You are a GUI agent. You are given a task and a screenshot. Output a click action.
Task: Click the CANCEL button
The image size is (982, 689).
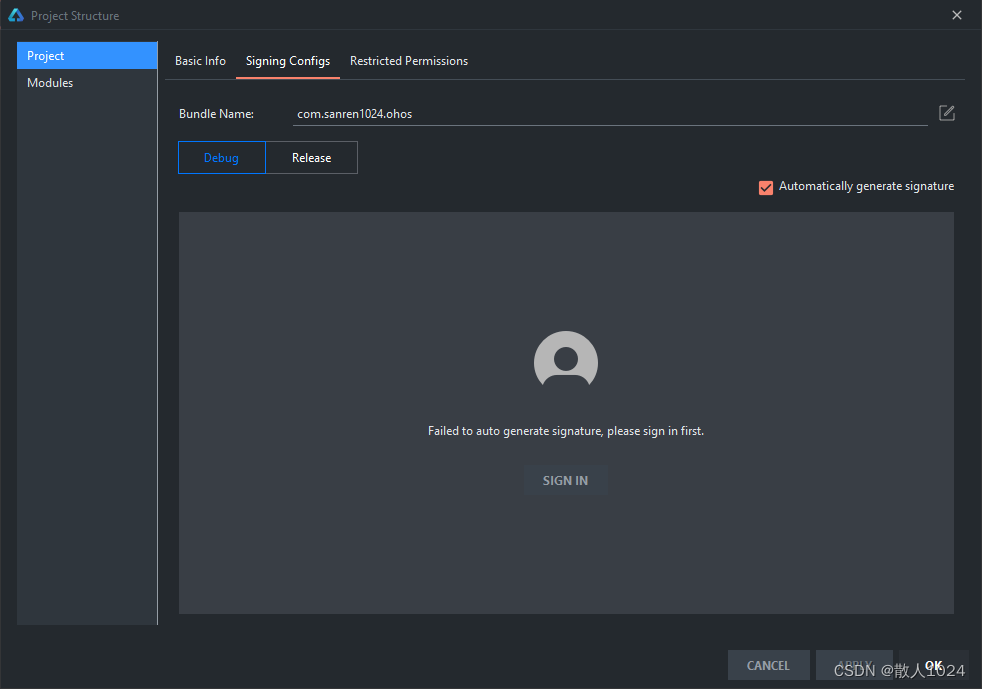(768, 665)
